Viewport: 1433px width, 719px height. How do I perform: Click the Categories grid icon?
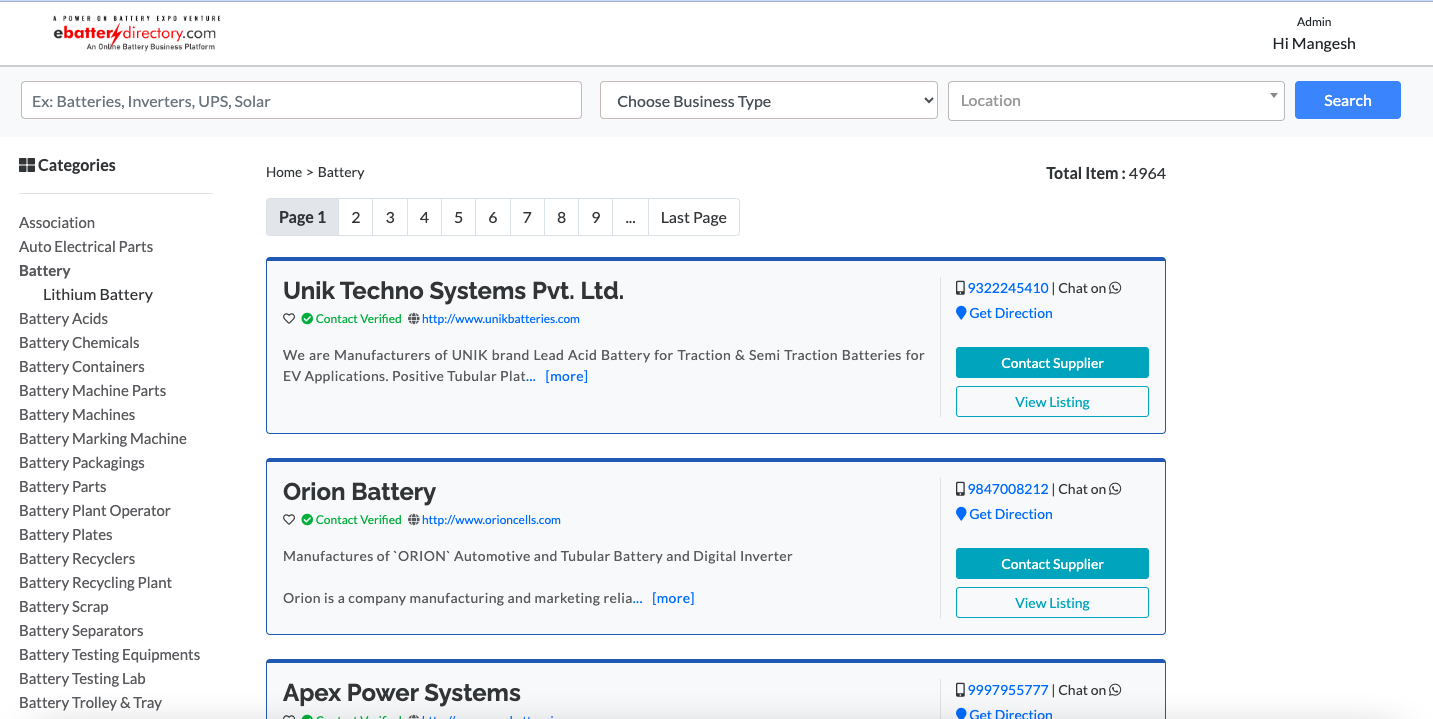pos(27,165)
